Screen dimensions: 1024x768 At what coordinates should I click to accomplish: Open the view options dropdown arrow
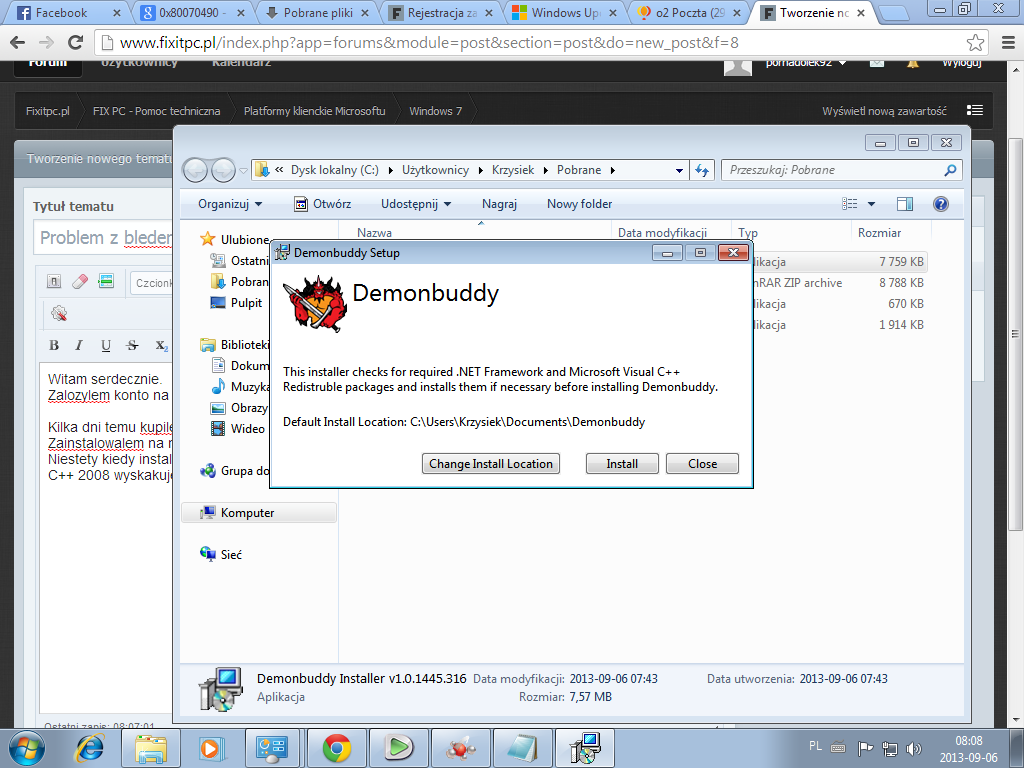point(871,204)
